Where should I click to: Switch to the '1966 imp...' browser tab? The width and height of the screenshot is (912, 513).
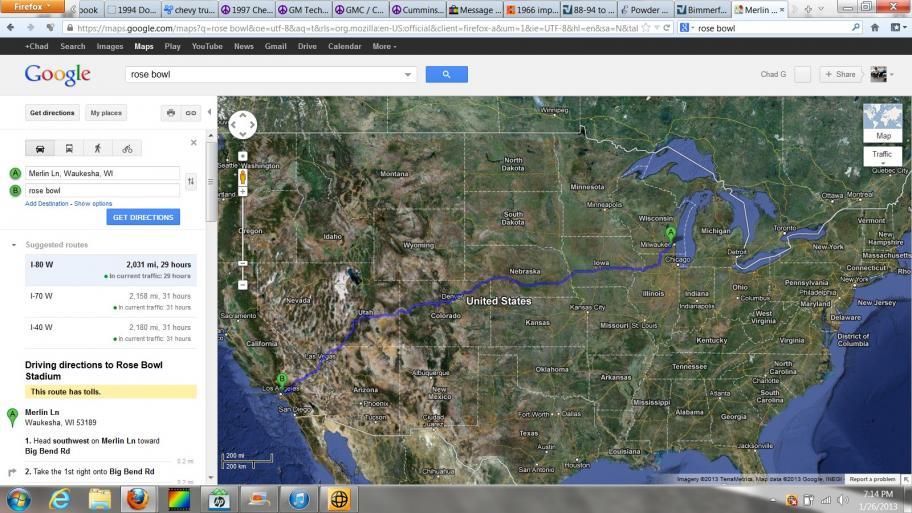coord(532,10)
